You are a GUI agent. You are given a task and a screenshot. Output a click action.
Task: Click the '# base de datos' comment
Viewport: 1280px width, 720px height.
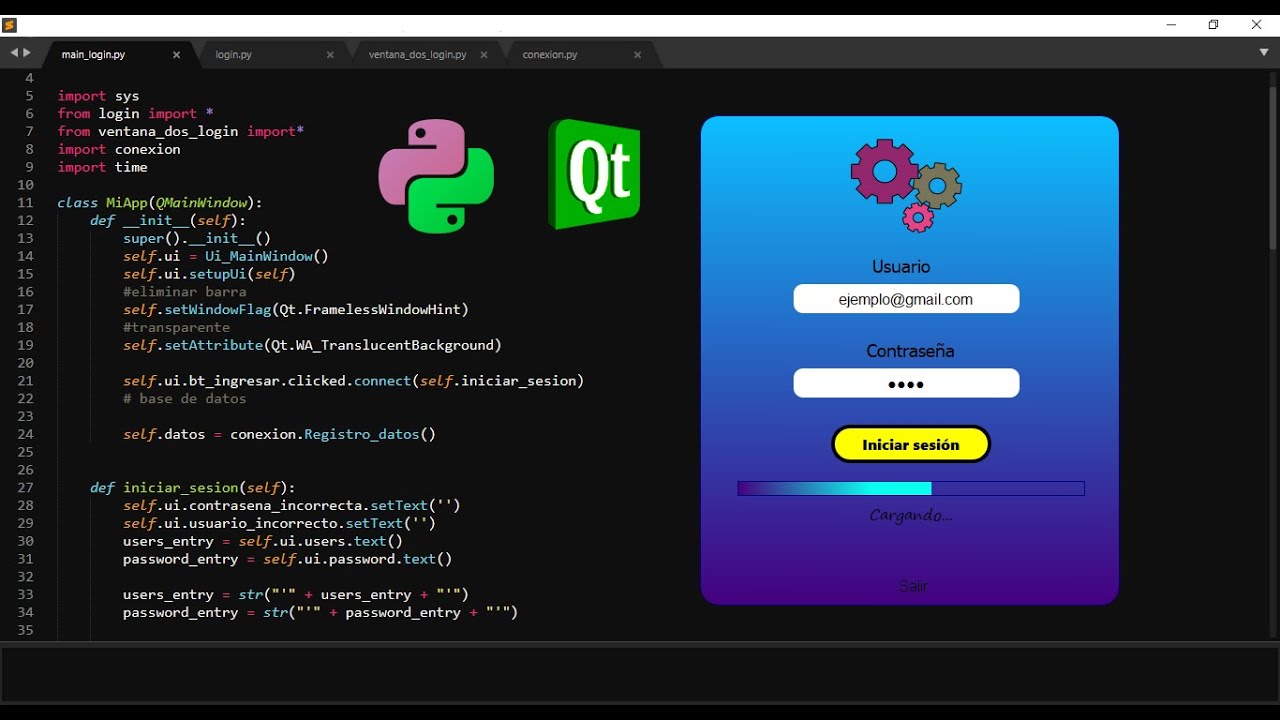pyautogui.click(x=185, y=399)
